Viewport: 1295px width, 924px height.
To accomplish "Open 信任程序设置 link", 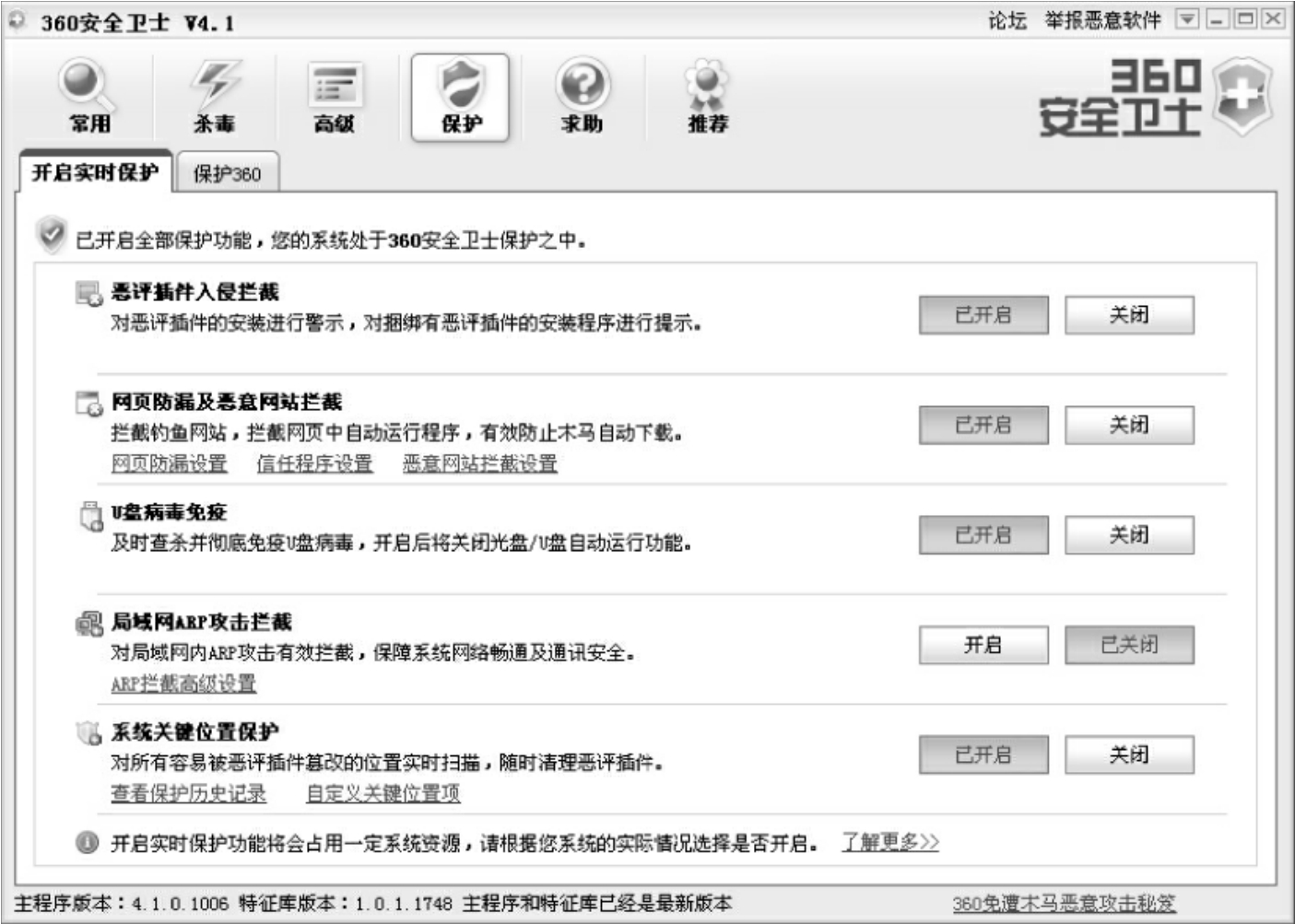I will click(x=314, y=463).
